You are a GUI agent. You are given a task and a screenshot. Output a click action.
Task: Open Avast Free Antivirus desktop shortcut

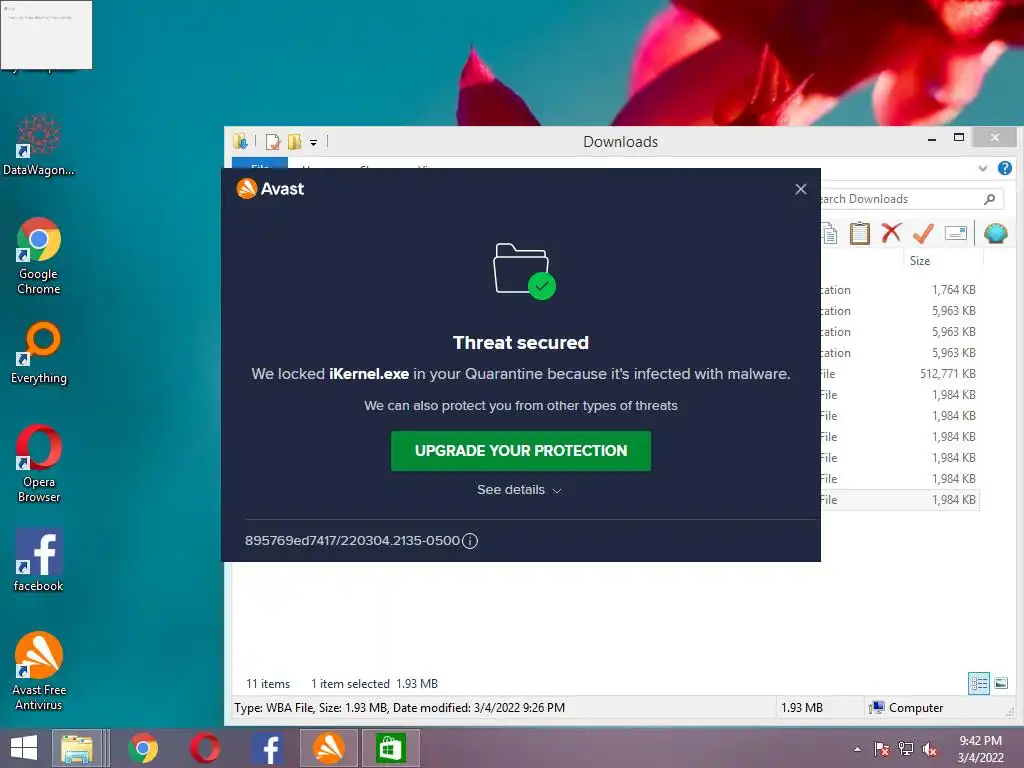(39, 671)
